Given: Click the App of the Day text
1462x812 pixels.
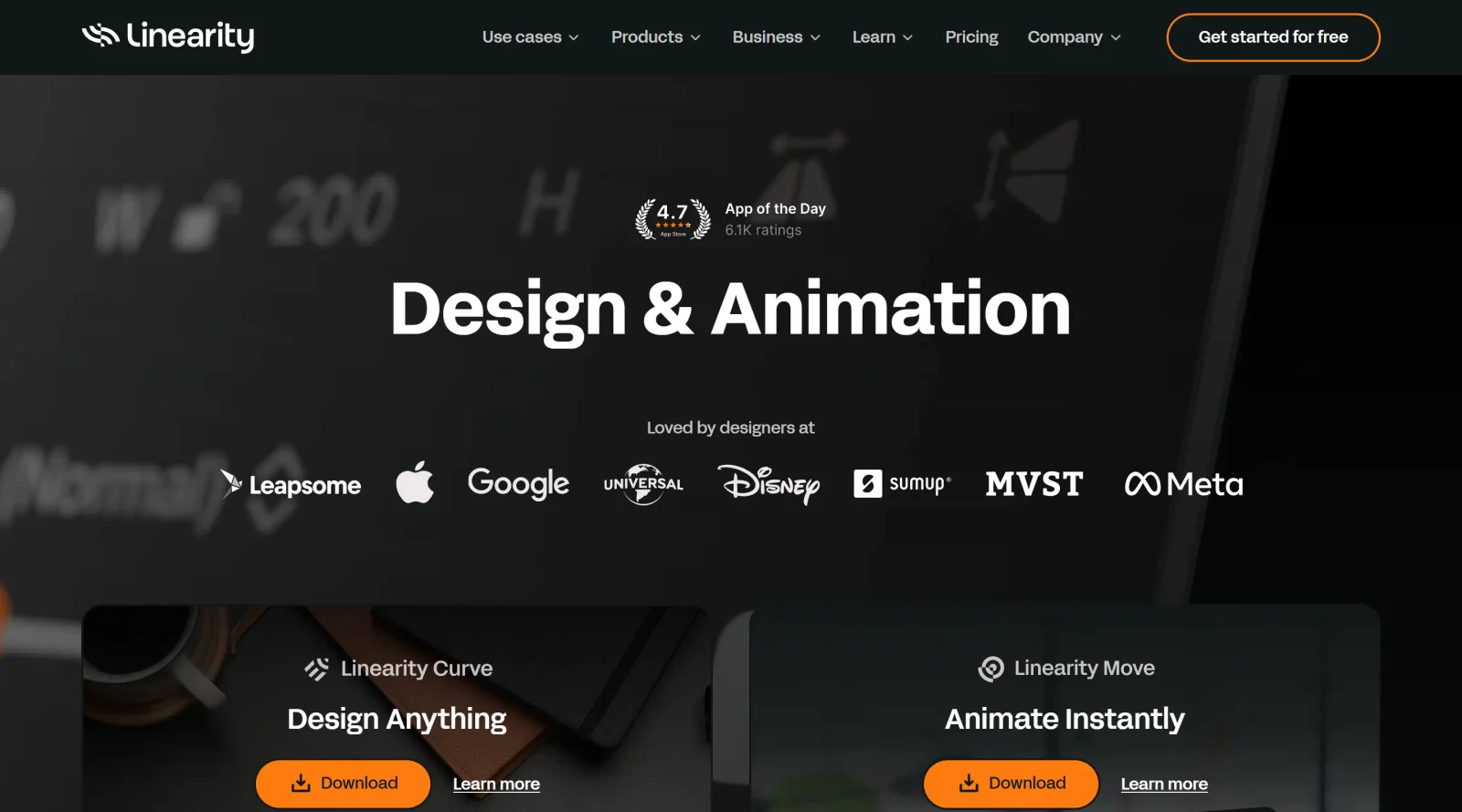Looking at the screenshot, I should [x=776, y=209].
